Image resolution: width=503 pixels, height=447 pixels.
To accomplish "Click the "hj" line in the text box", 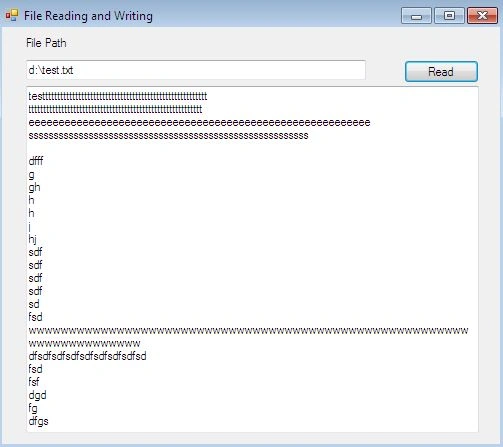I will point(33,239).
